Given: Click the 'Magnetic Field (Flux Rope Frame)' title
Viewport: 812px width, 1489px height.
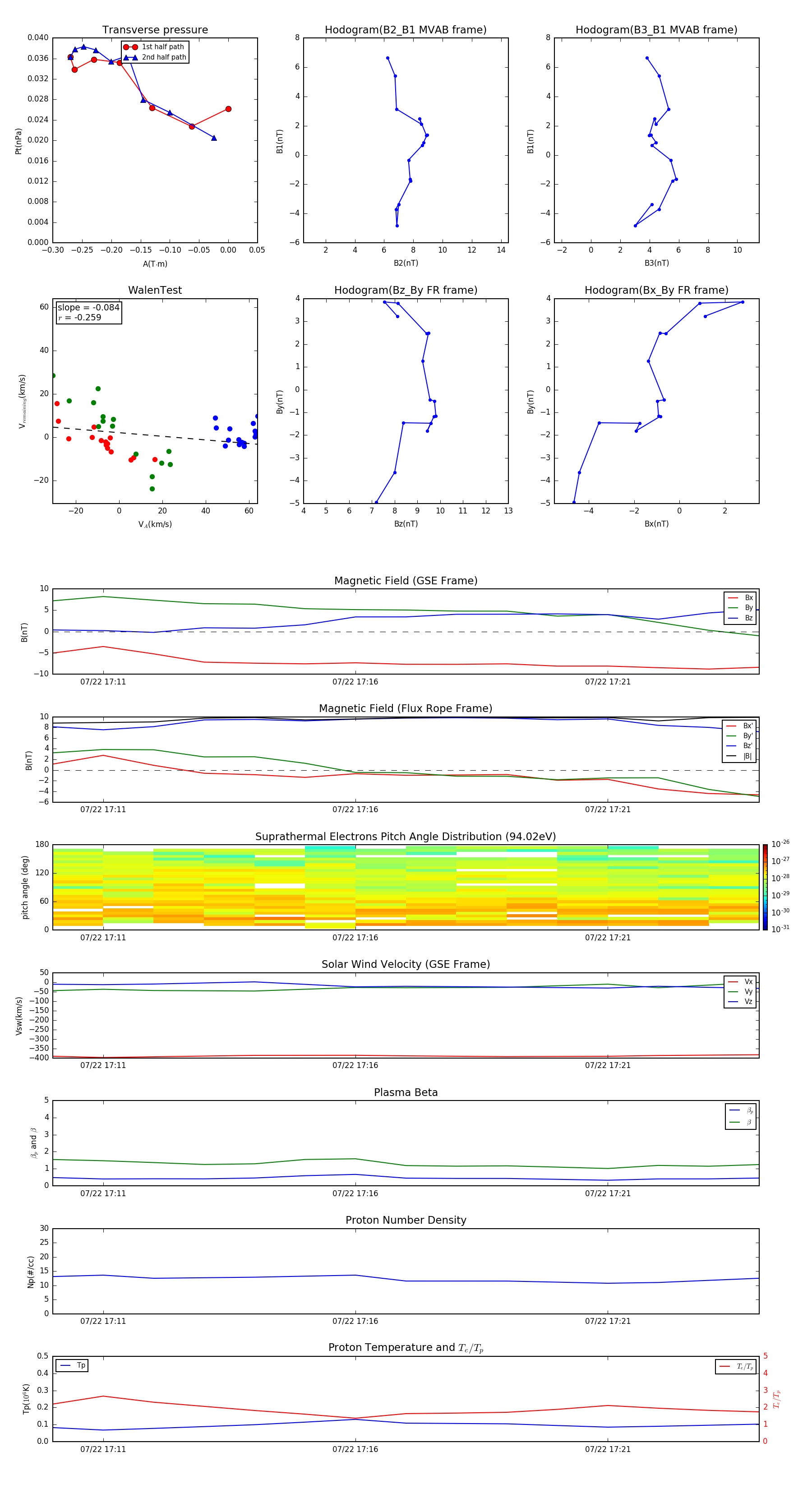Looking at the screenshot, I should pyautogui.click(x=406, y=709).
